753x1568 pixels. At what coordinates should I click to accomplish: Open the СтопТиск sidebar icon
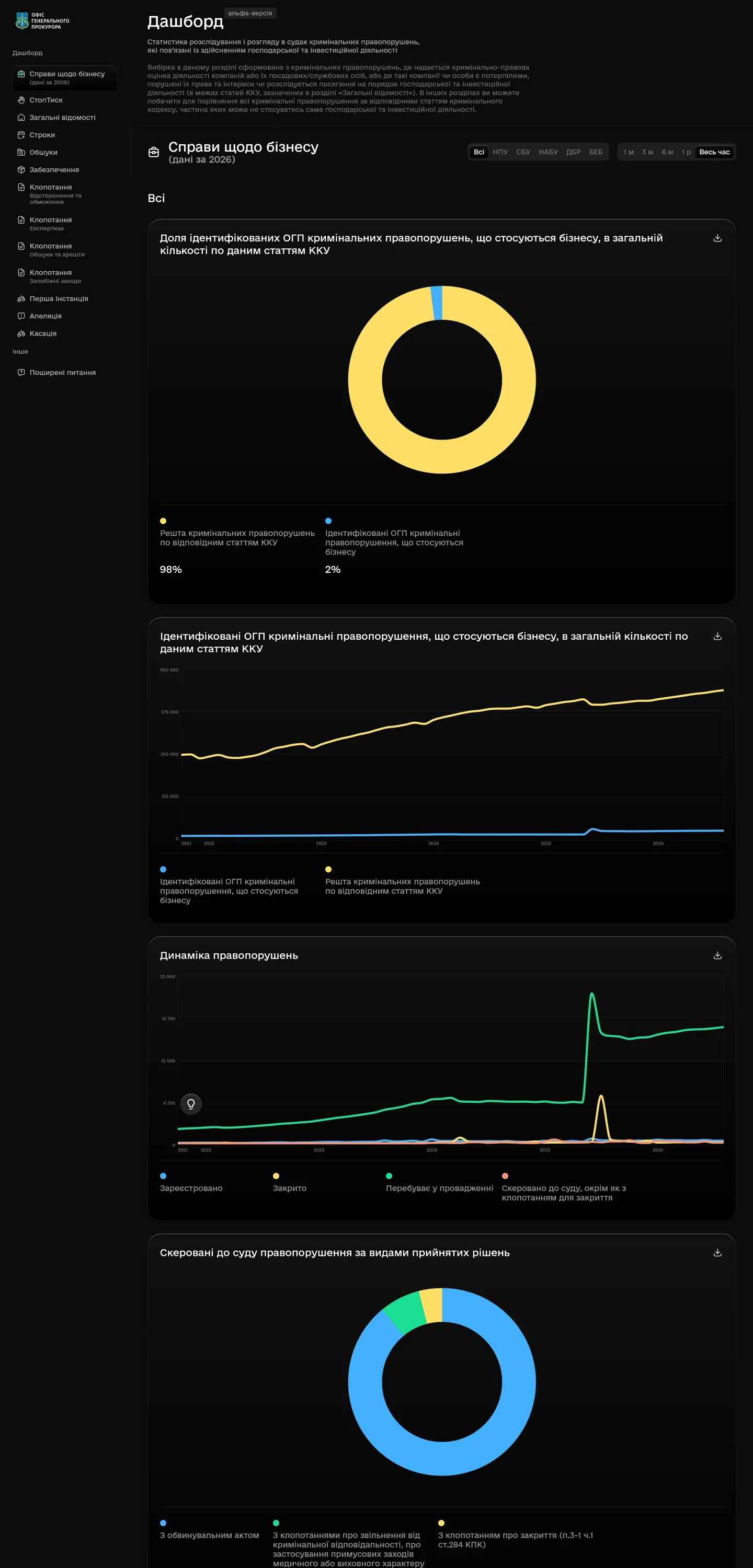coord(21,100)
